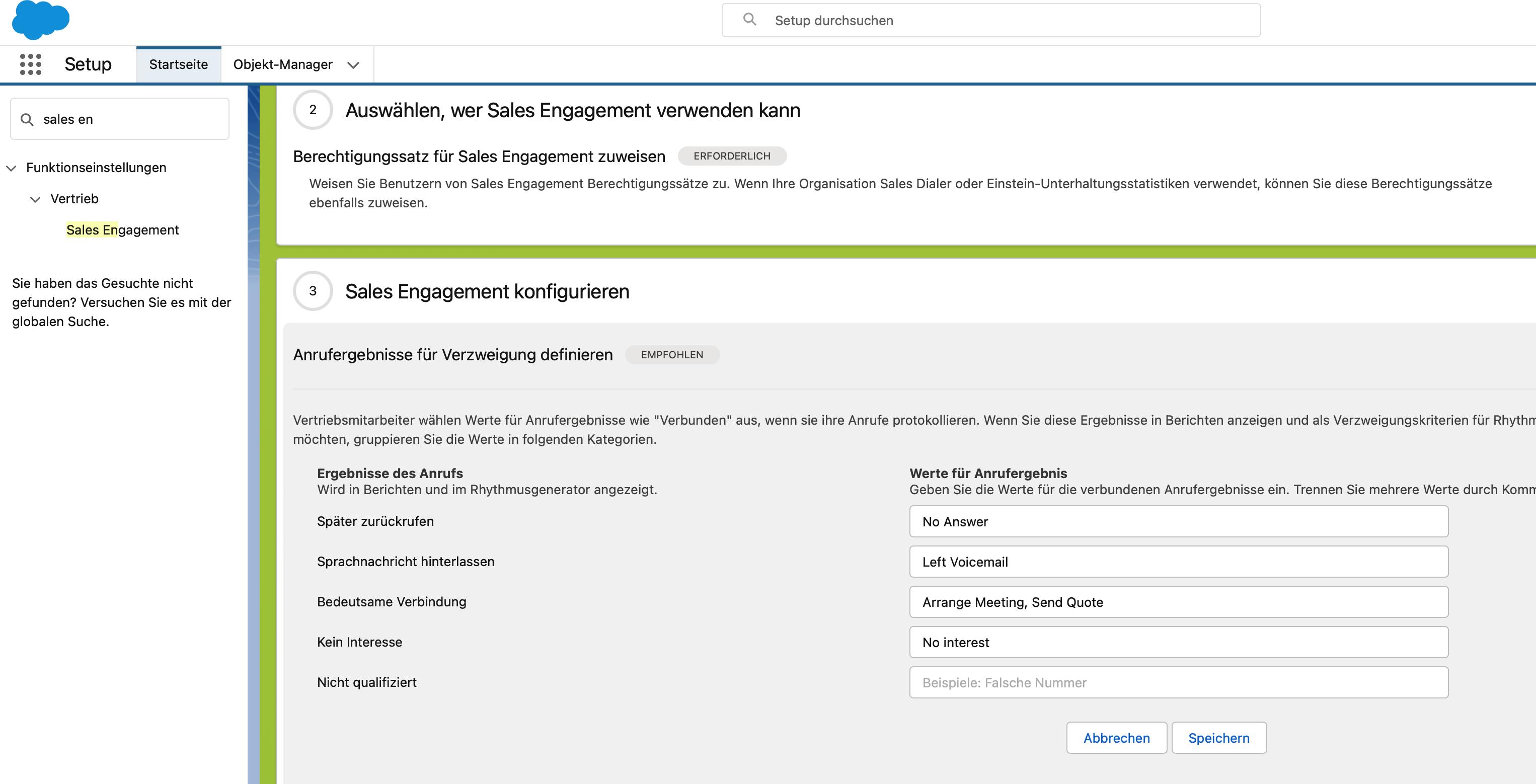
Task: Click 'Anrufergebnisse für Verzweigung definieren' heading
Action: point(452,355)
